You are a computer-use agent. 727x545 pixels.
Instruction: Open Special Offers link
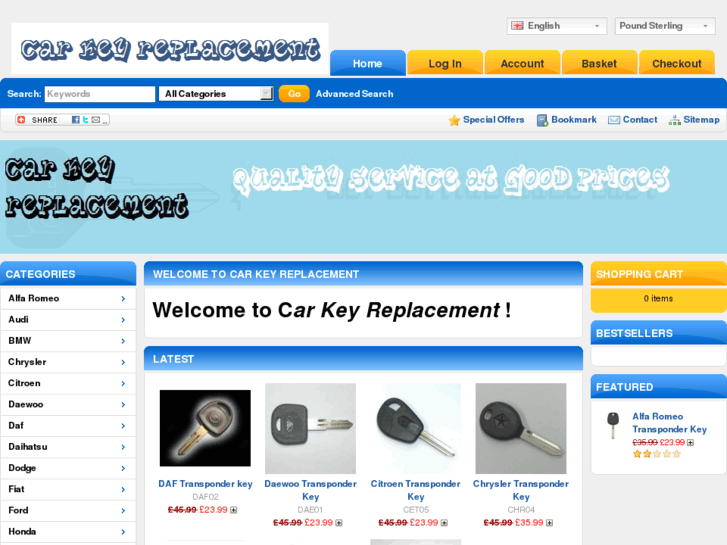(x=494, y=120)
